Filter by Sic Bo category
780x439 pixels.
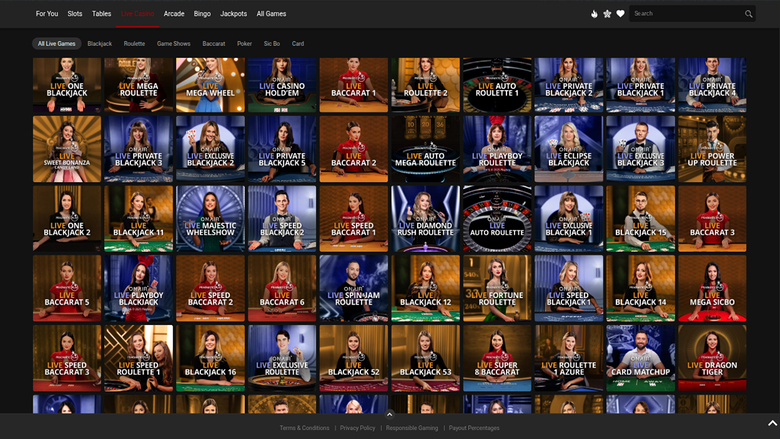coord(272,44)
